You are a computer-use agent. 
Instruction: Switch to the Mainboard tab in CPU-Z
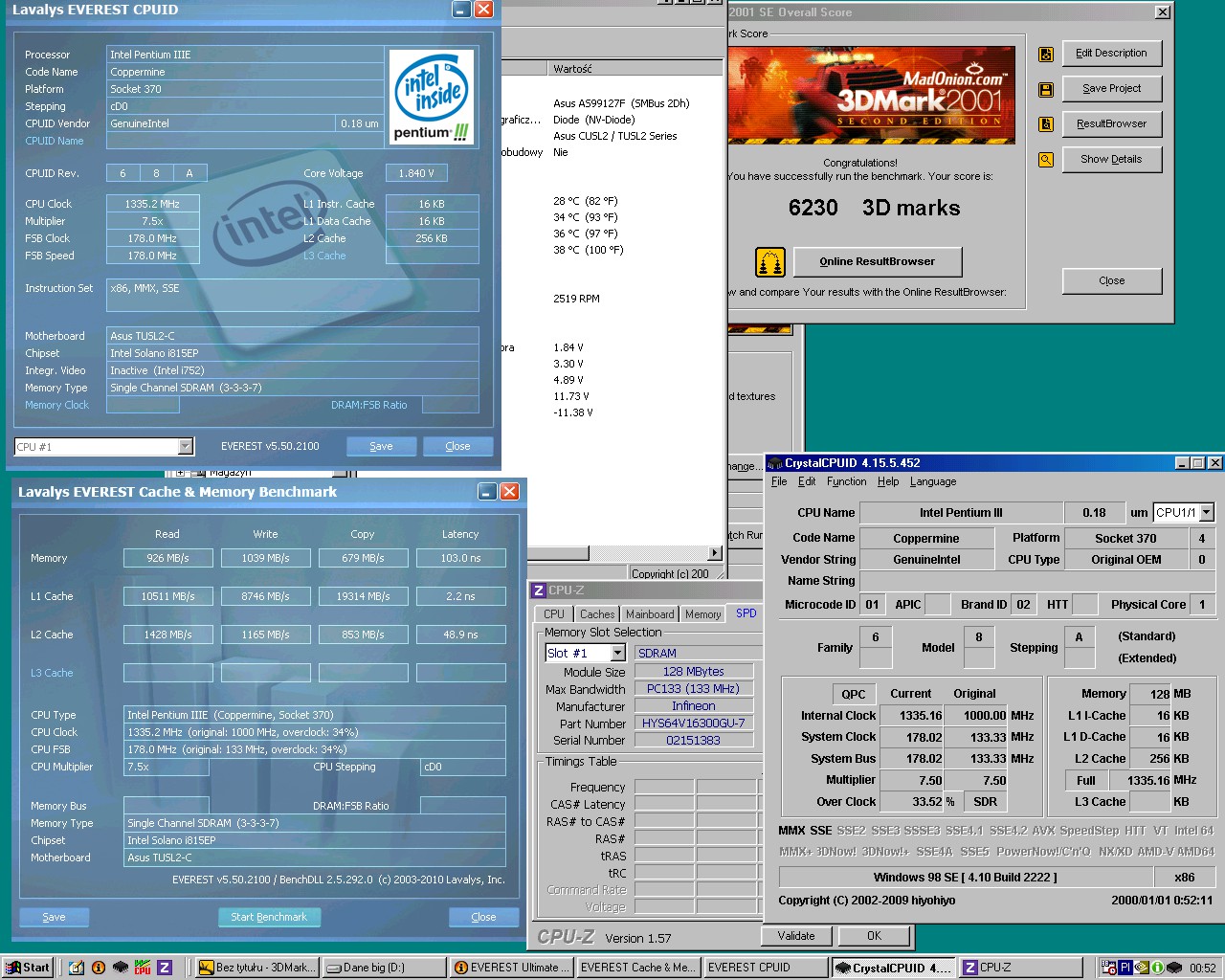click(650, 614)
